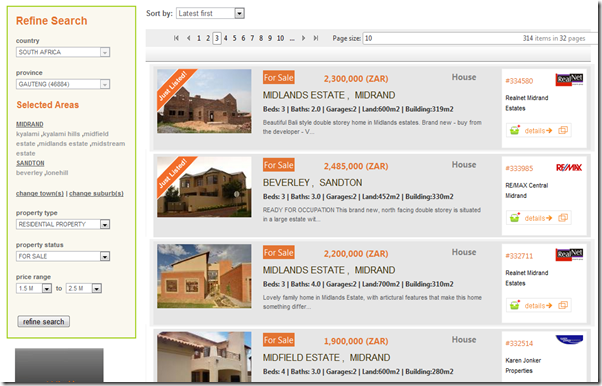
Task: Go to results page 8
Action: (x=261, y=38)
